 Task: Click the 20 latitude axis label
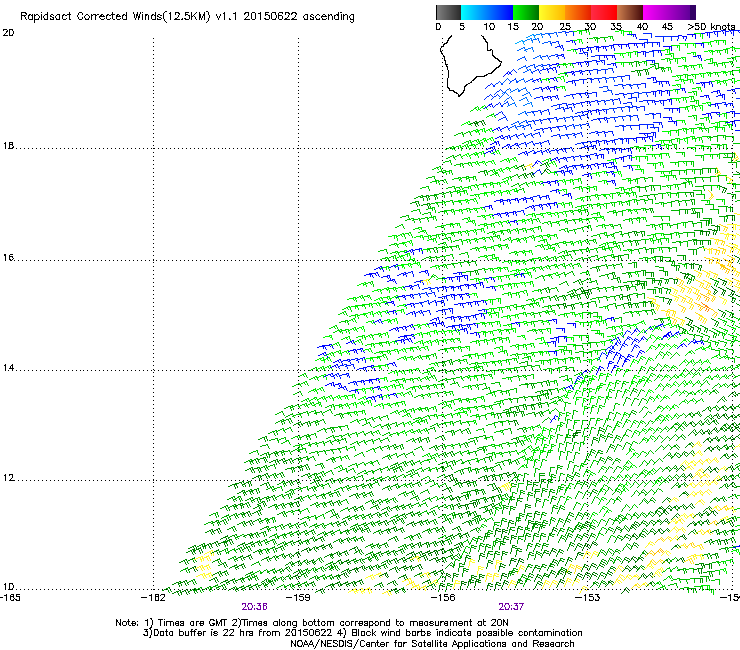pos(8,33)
